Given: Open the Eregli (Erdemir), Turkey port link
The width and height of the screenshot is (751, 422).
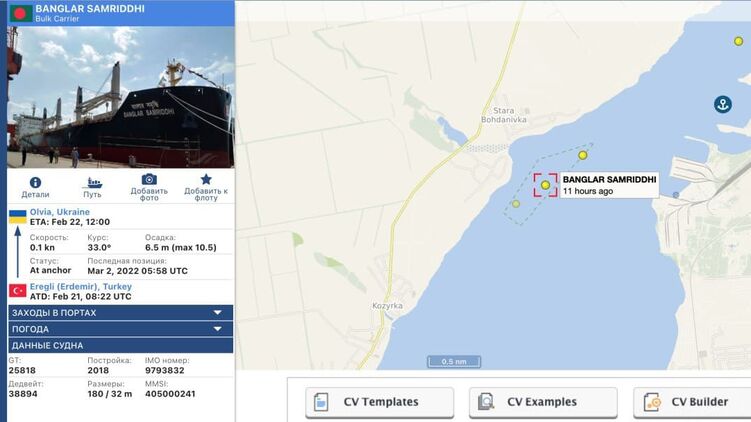Looking at the screenshot, I should [x=80, y=286].
